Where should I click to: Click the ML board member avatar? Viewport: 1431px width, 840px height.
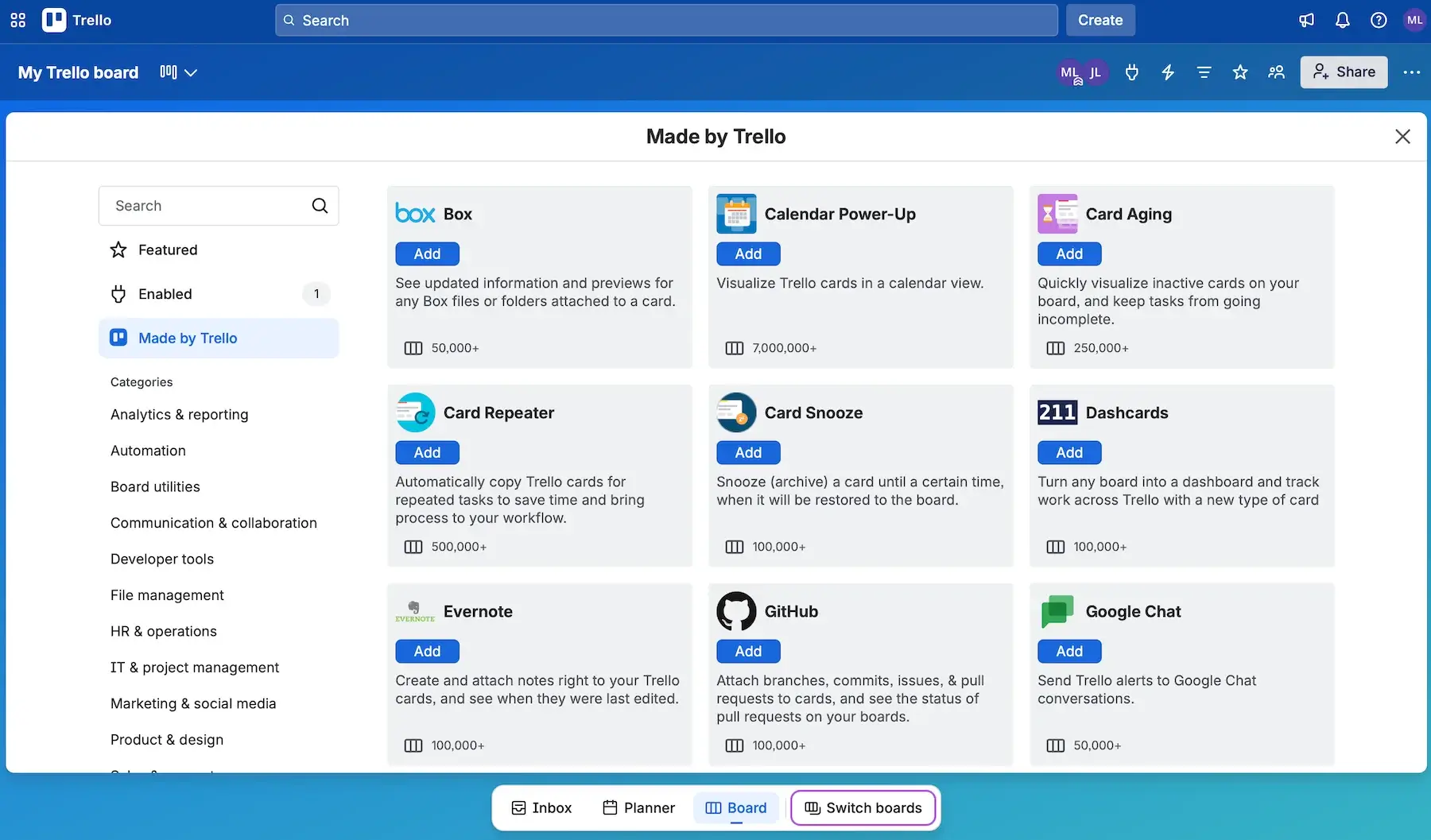click(1070, 72)
